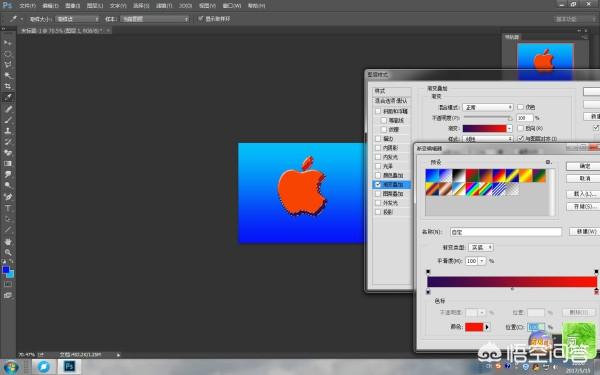Viewport: 600px width, 375px height.
Task: Change screen mode icon in toolbox
Action: [8, 295]
